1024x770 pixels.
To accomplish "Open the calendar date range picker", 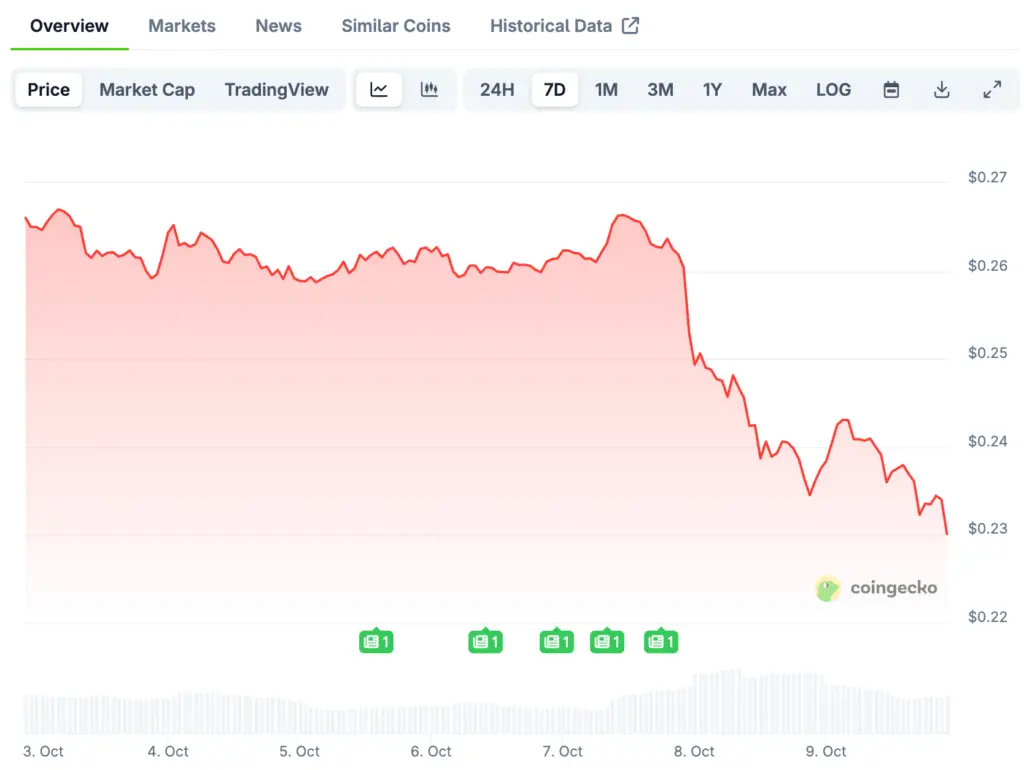I will coord(891,90).
